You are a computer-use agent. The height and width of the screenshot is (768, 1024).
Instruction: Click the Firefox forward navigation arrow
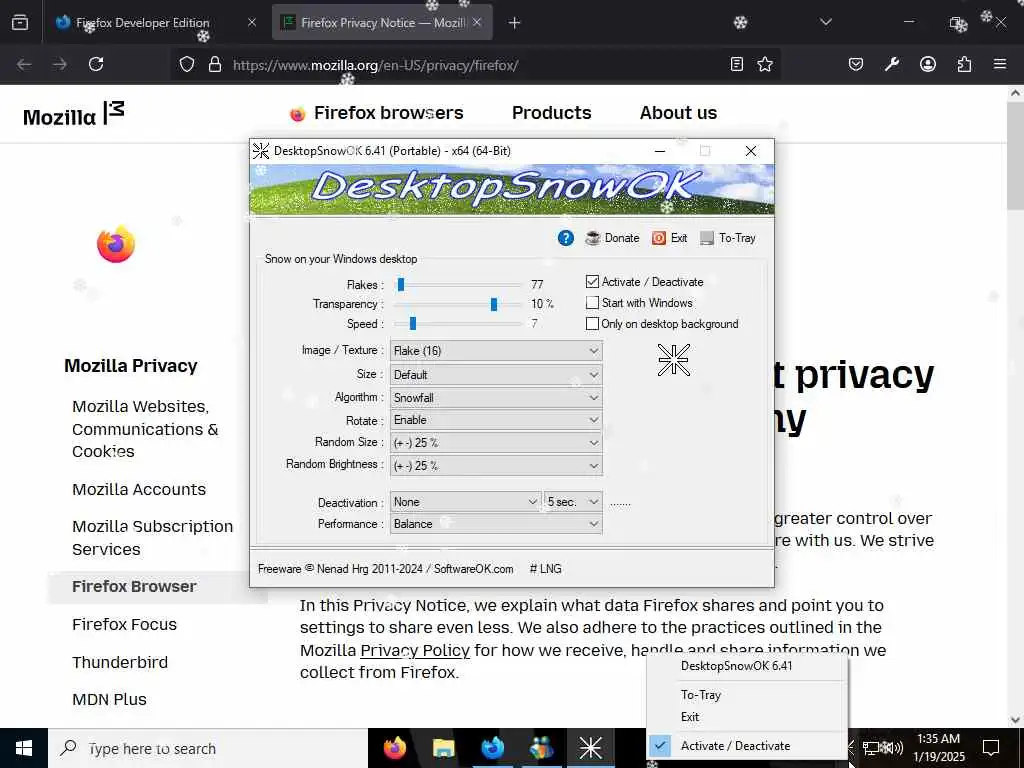pyautogui.click(x=59, y=64)
